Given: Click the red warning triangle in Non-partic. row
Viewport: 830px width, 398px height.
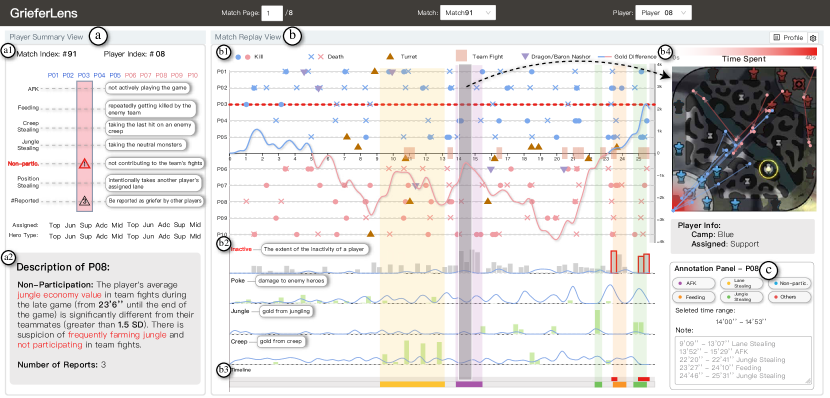Looking at the screenshot, I should point(84,164).
